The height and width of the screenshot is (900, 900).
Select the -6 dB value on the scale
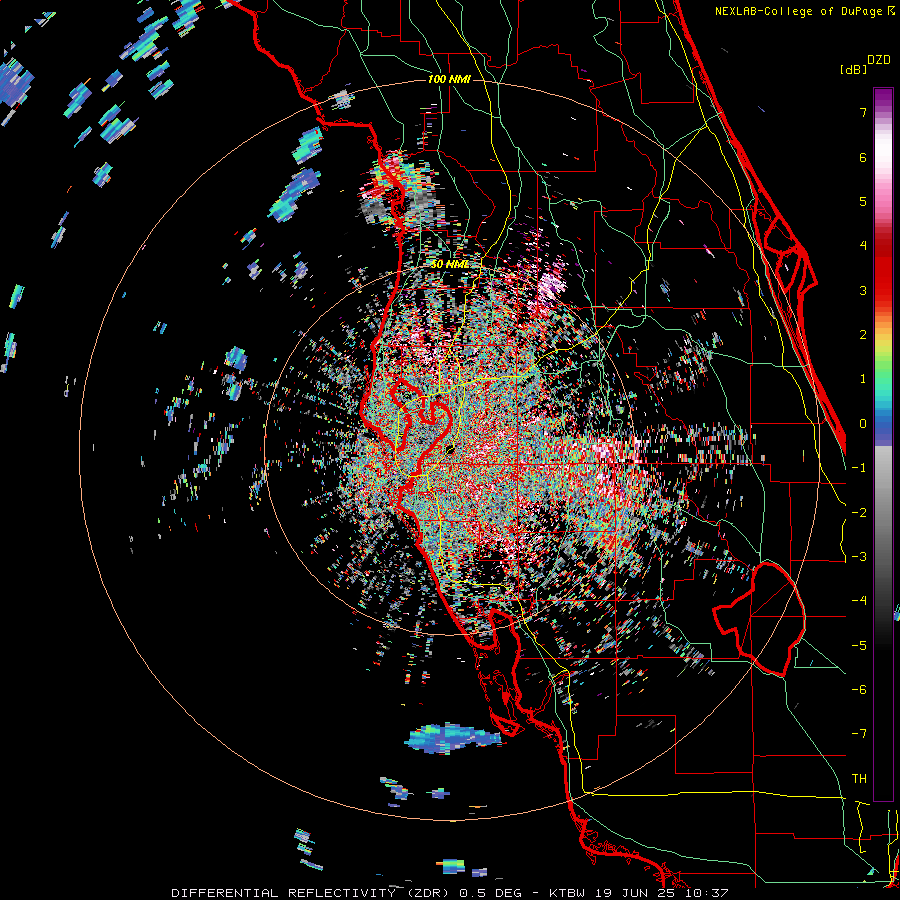(859, 690)
